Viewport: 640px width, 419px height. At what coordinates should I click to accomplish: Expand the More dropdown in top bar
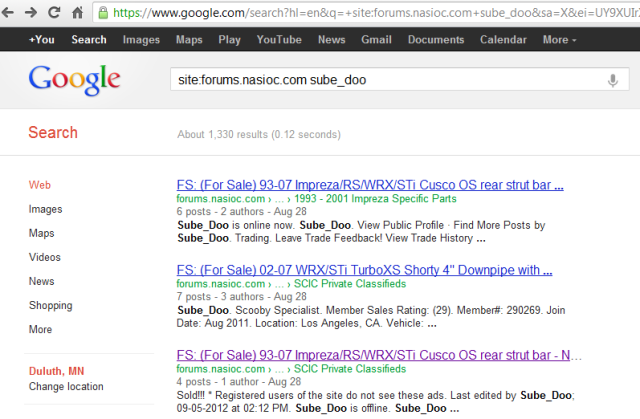559,40
